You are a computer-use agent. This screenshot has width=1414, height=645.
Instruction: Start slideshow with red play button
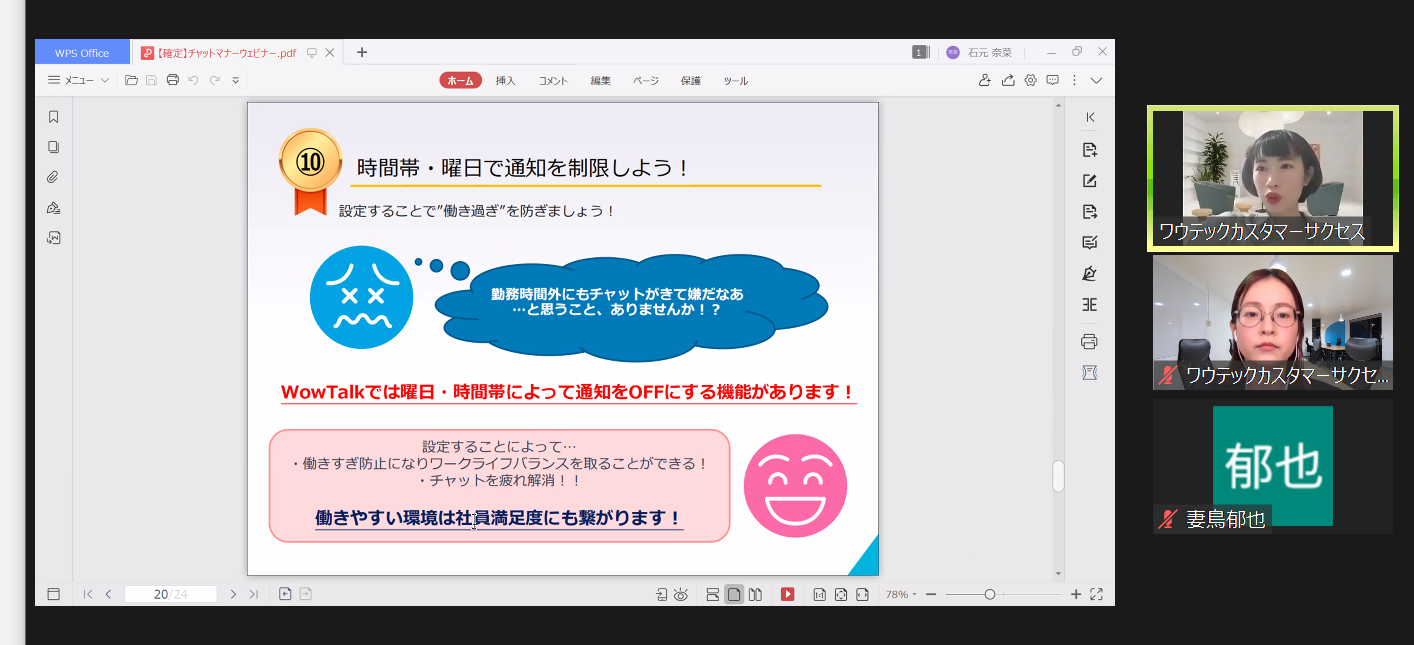(x=787, y=594)
